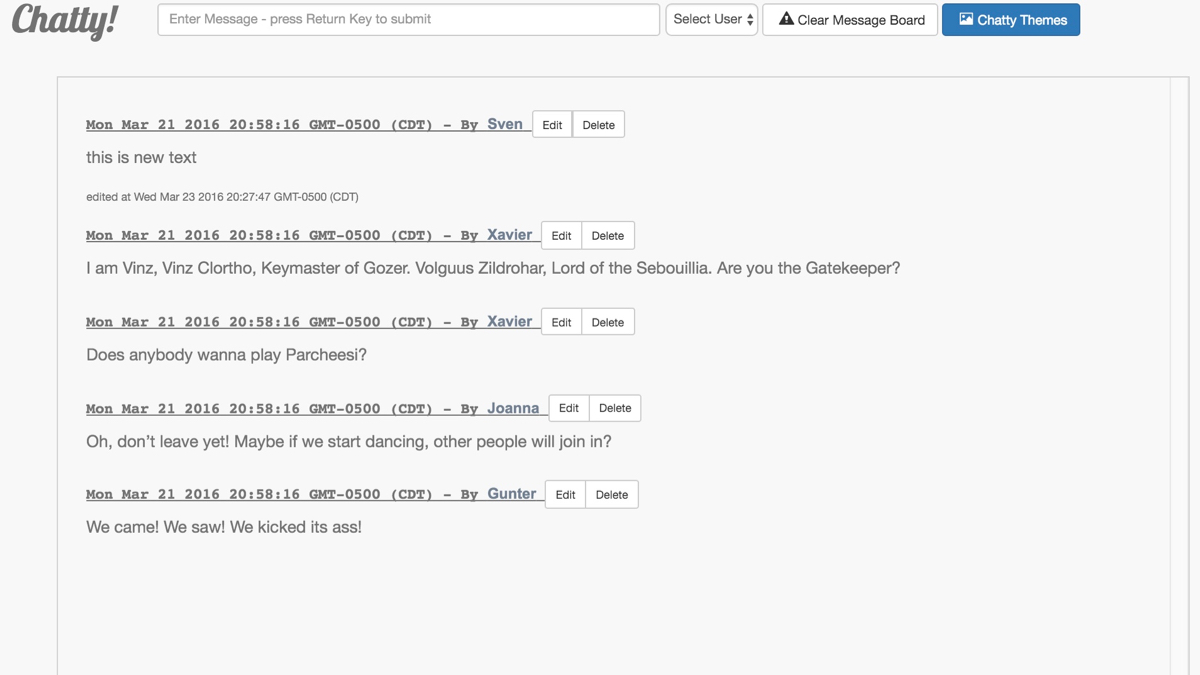Viewport: 1200px width, 675px height.
Task: Click the 'I am Vinz, Vinz Clortho' message text
Action: [493, 268]
